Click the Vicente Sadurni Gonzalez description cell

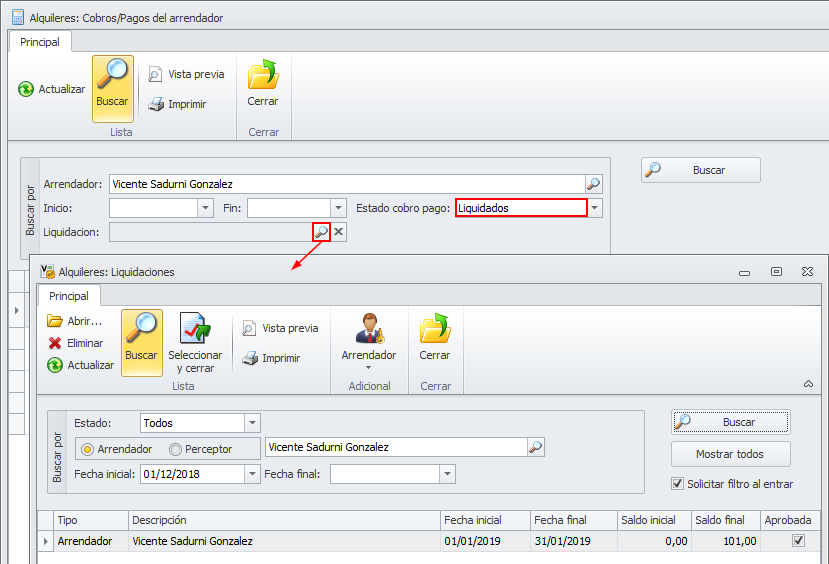(x=284, y=541)
